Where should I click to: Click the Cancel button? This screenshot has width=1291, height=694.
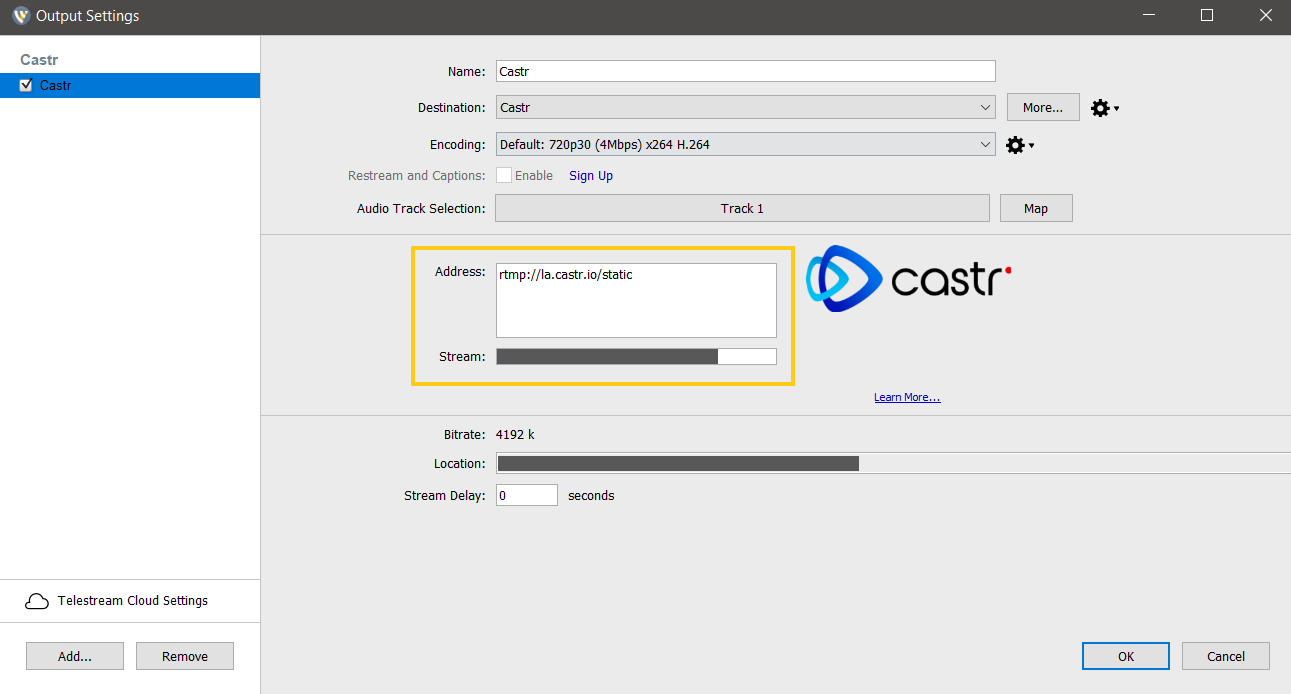click(x=1226, y=656)
